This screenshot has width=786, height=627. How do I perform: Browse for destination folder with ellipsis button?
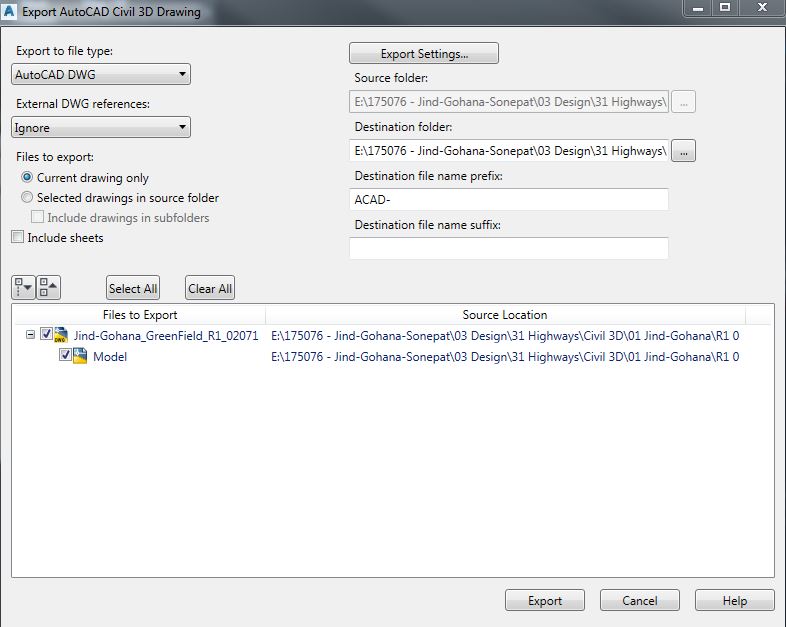[x=683, y=151]
